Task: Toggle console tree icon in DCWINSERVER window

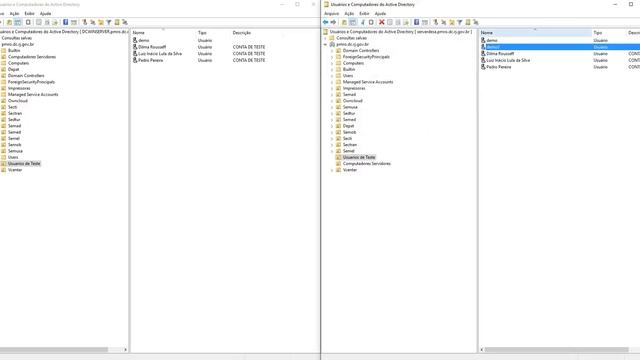Action: (18, 22)
